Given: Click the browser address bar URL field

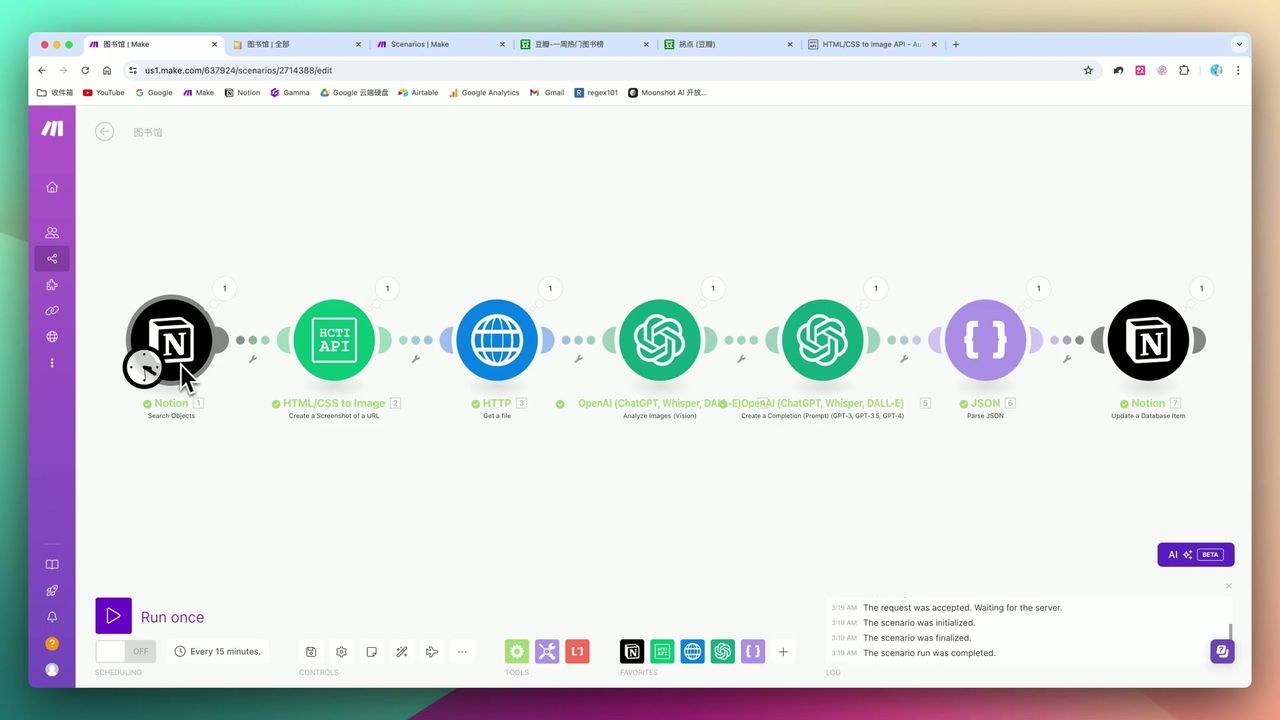Looking at the screenshot, I should point(600,70).
